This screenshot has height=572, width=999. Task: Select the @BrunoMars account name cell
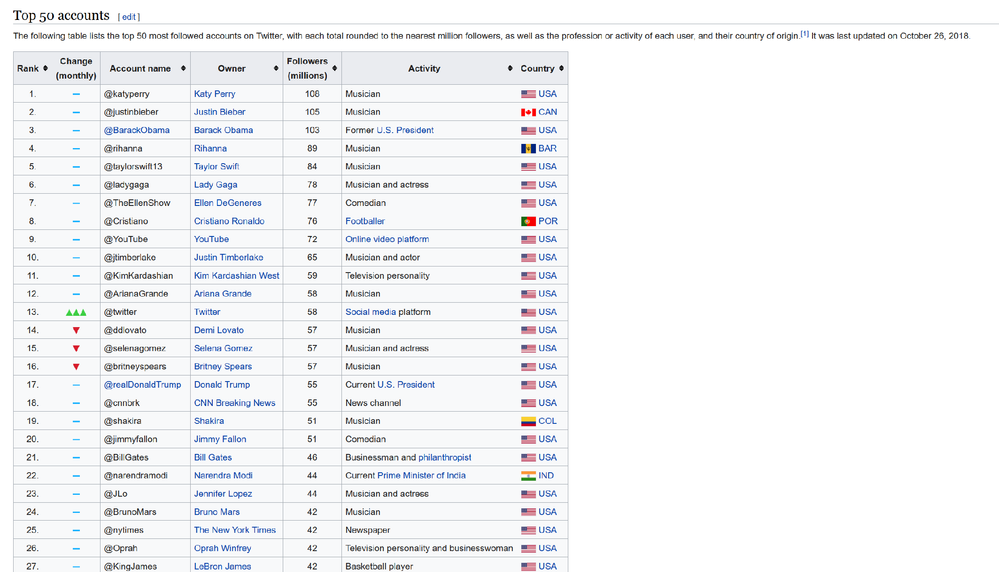145,511
